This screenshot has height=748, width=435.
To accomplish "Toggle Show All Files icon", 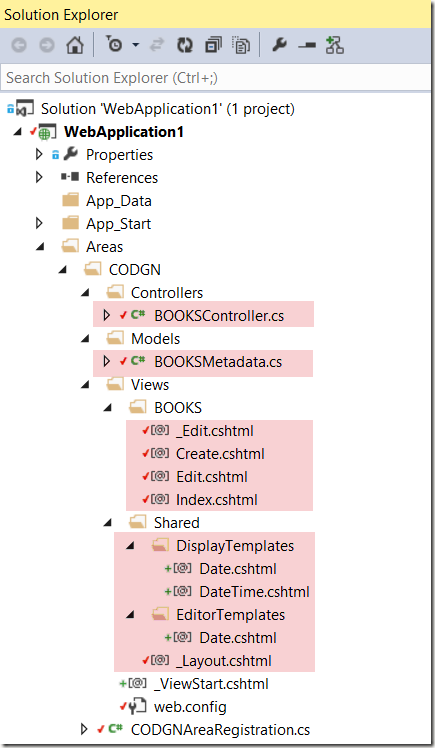I will [x=241, y=45].
